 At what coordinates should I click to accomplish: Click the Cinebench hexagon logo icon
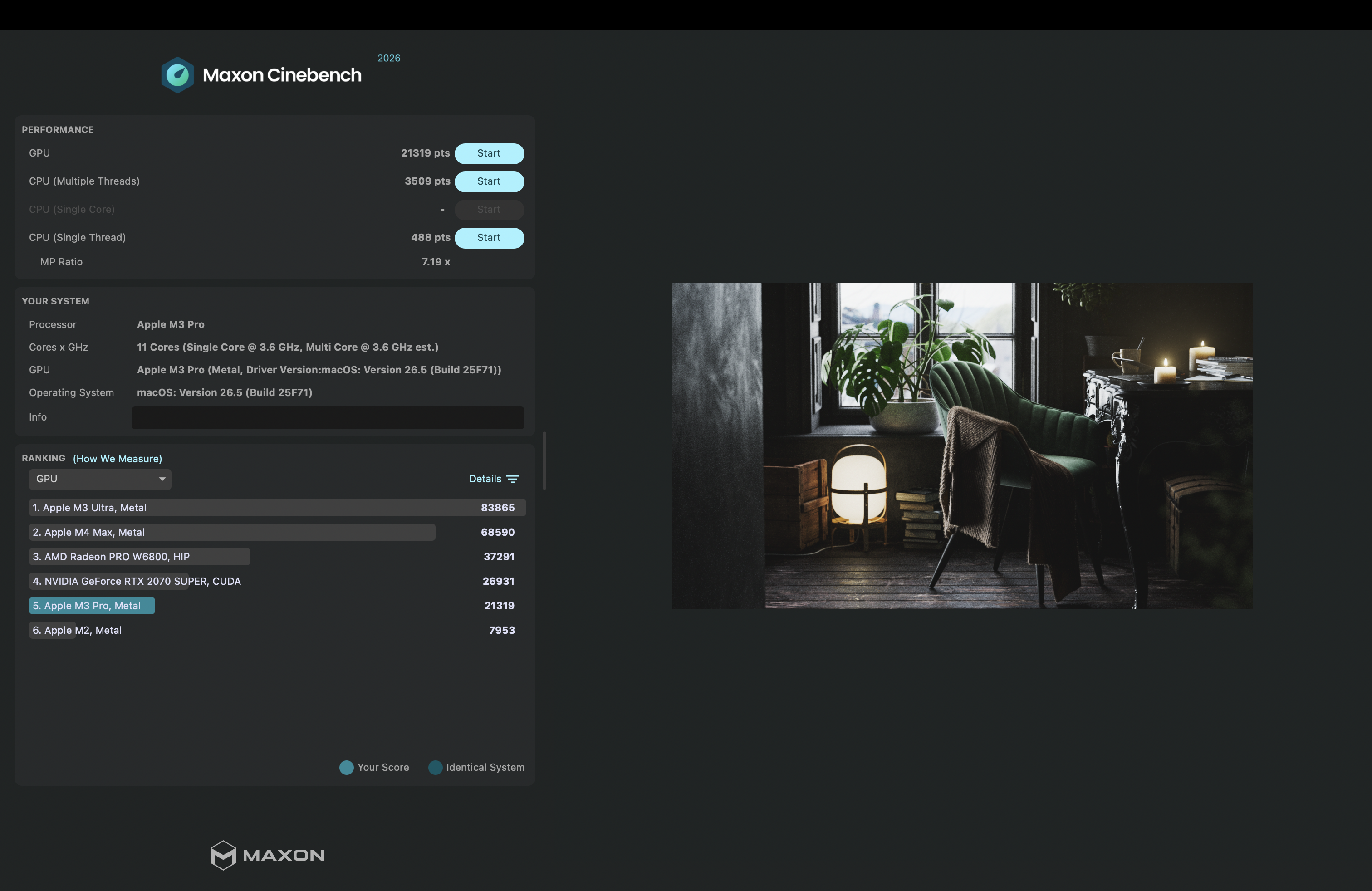(x=177, y=75)
